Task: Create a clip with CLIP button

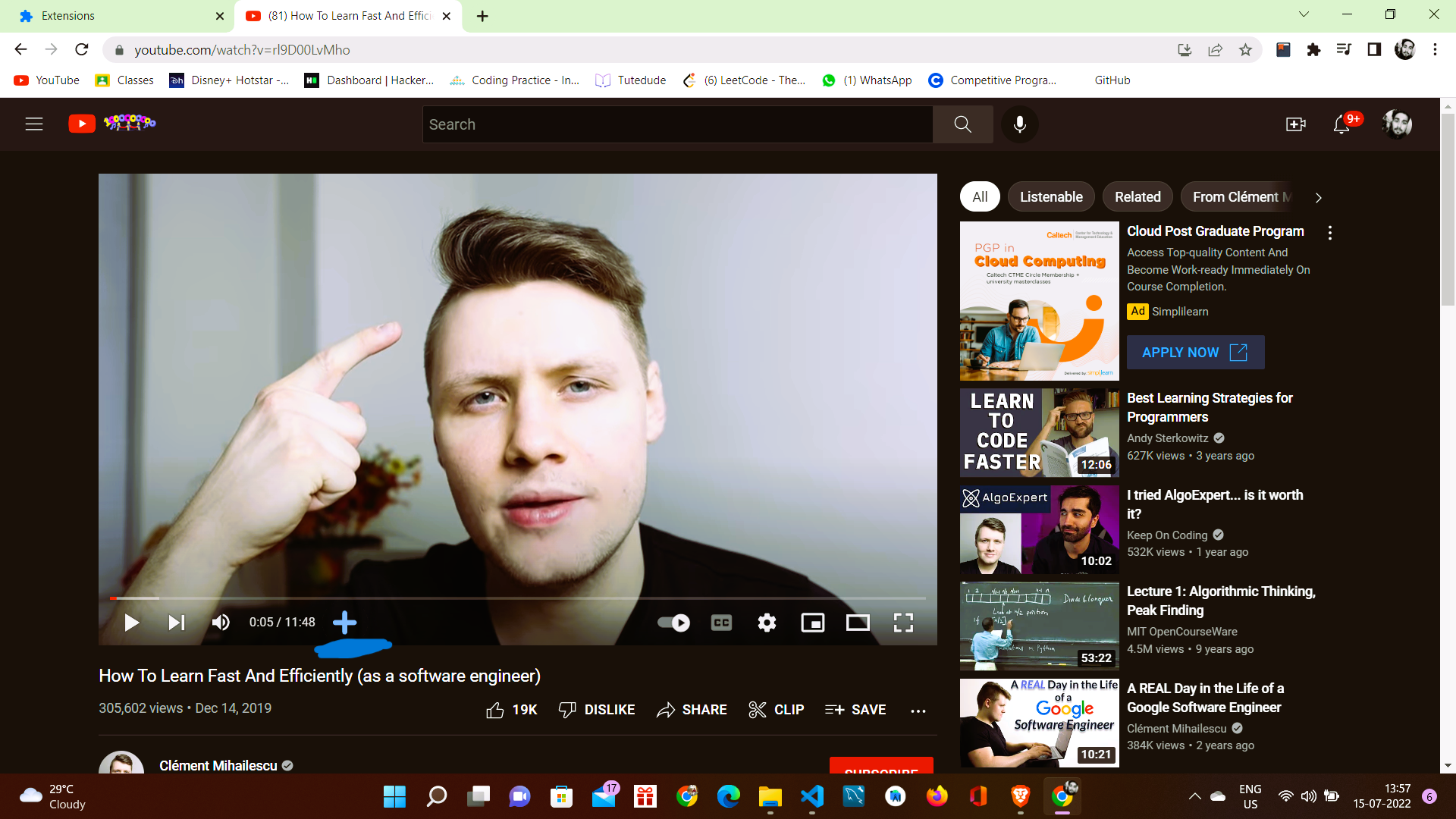Action: (776, 710)
